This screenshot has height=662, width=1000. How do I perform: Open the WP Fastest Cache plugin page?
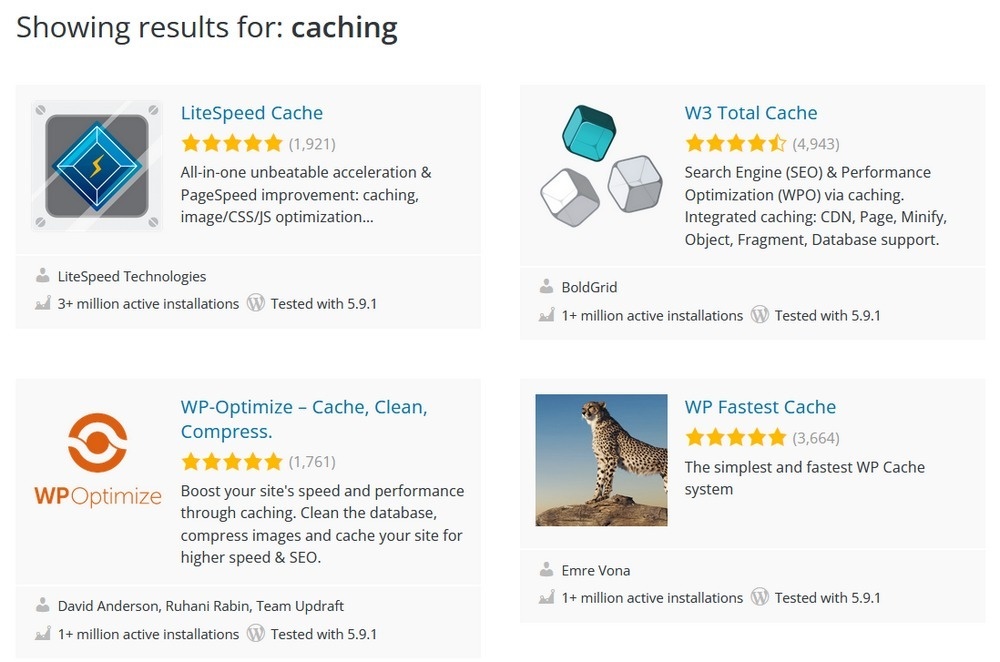[x=760, y=406]
